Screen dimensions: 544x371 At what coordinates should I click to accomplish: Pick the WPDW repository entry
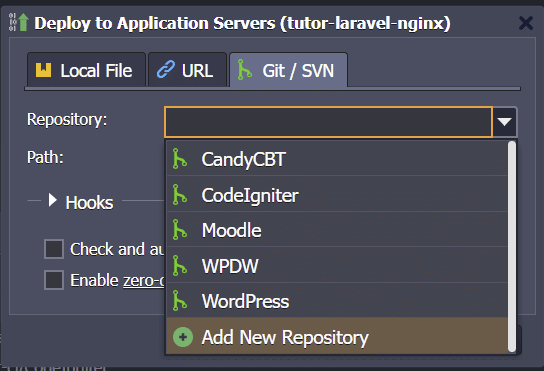[337, 265]
